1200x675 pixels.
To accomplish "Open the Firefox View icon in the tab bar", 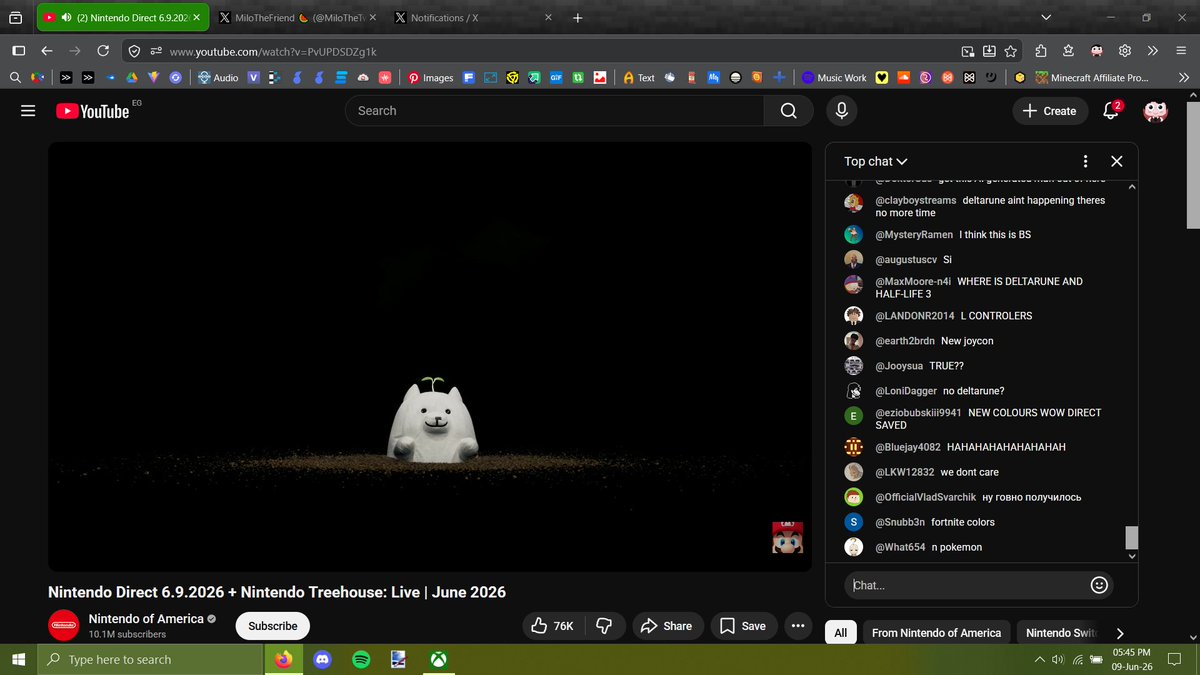I will (x=15, y=18).
